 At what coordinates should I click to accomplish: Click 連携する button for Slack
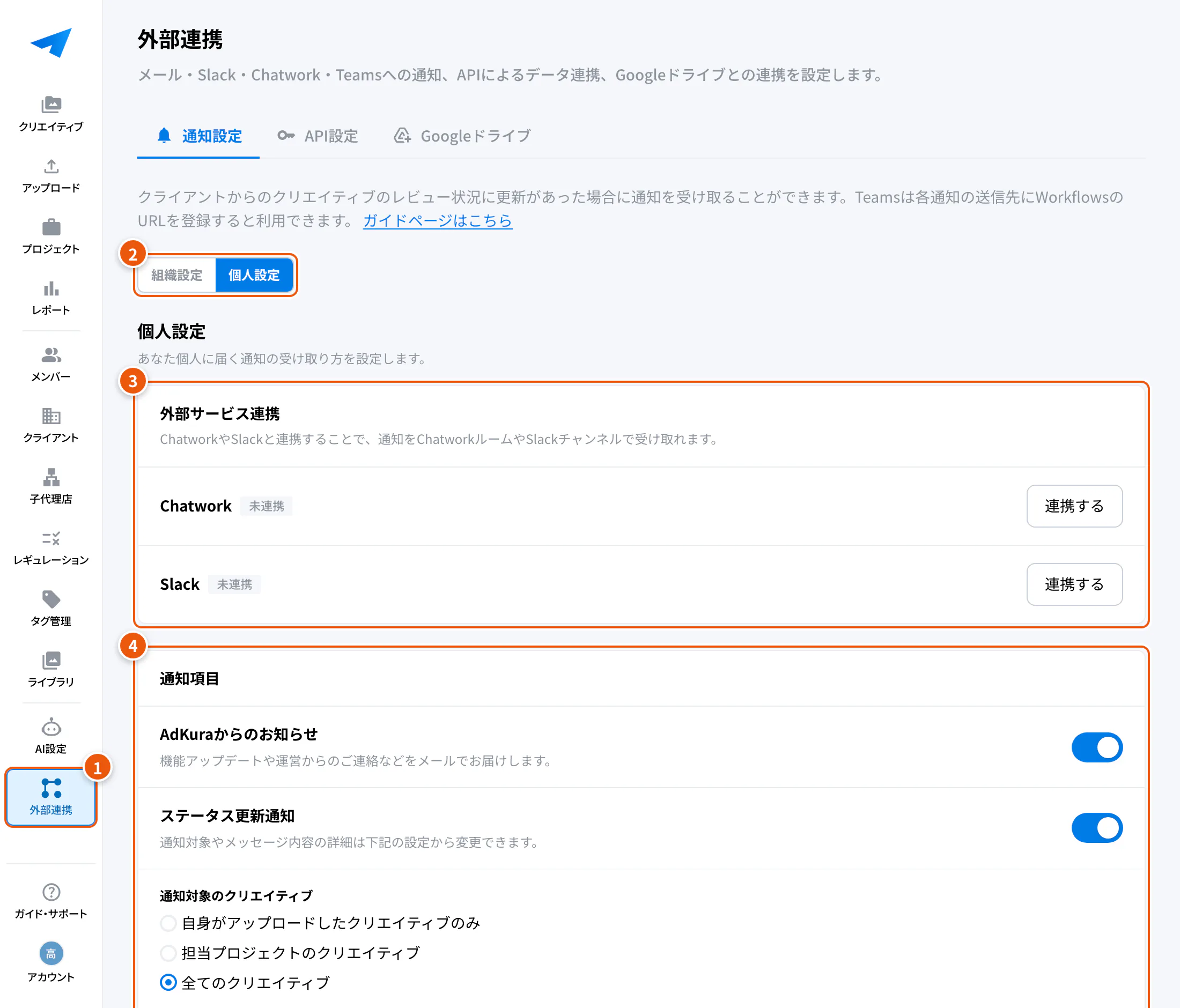pyautogui.click(x=1074, y=584)
